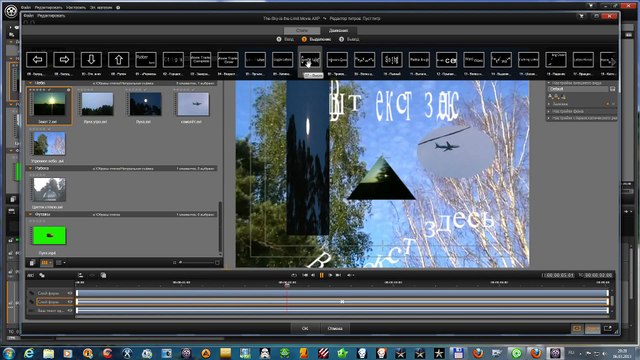The width and height of the screenshot is (640, 360).
Task: Select the moon night sky thumbnail
Action: (x=145, y=104)
